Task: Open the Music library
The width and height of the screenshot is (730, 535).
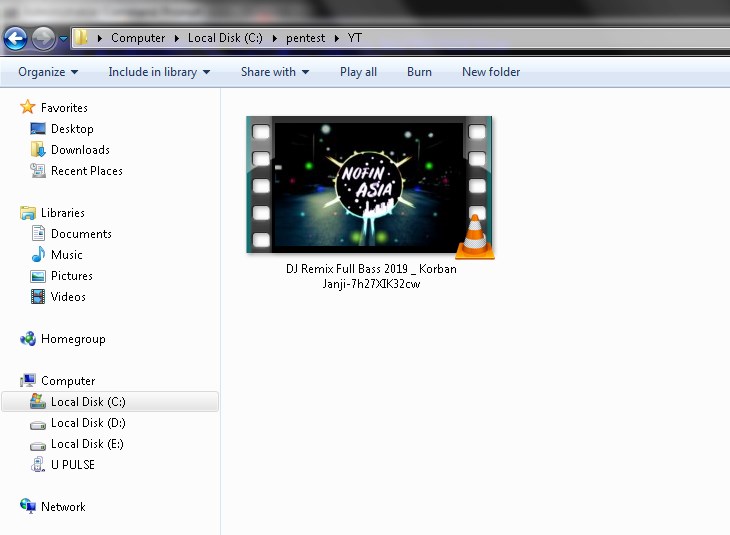Action: pyautogui.click(x=67, y=255)
